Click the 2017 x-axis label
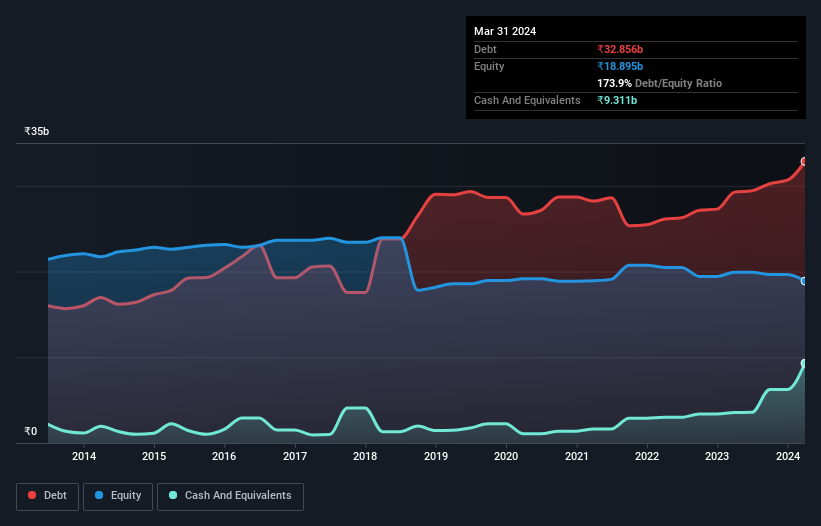 (295, 456)
